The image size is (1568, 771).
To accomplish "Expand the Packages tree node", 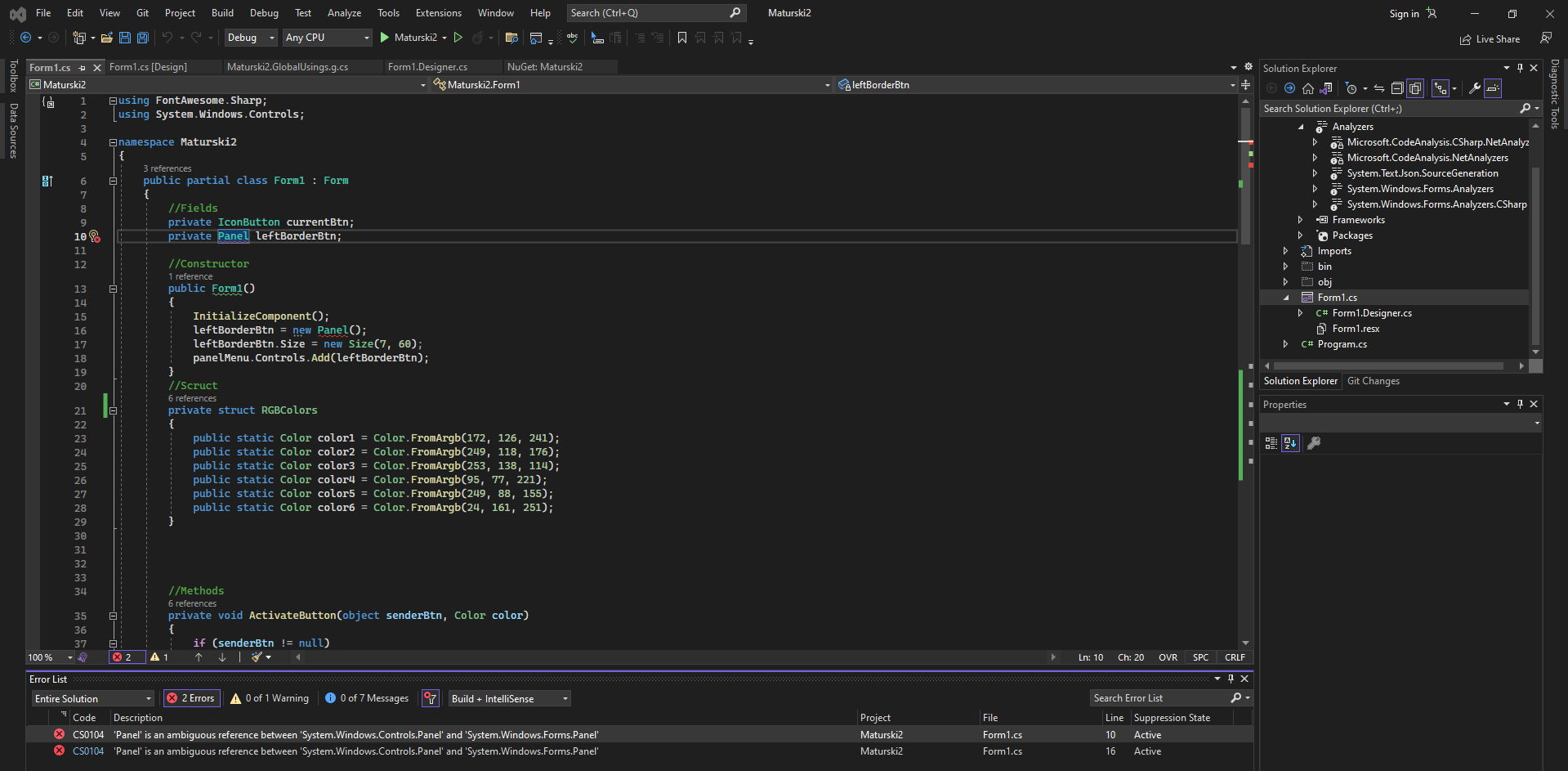I will [x=1300, y=235].
